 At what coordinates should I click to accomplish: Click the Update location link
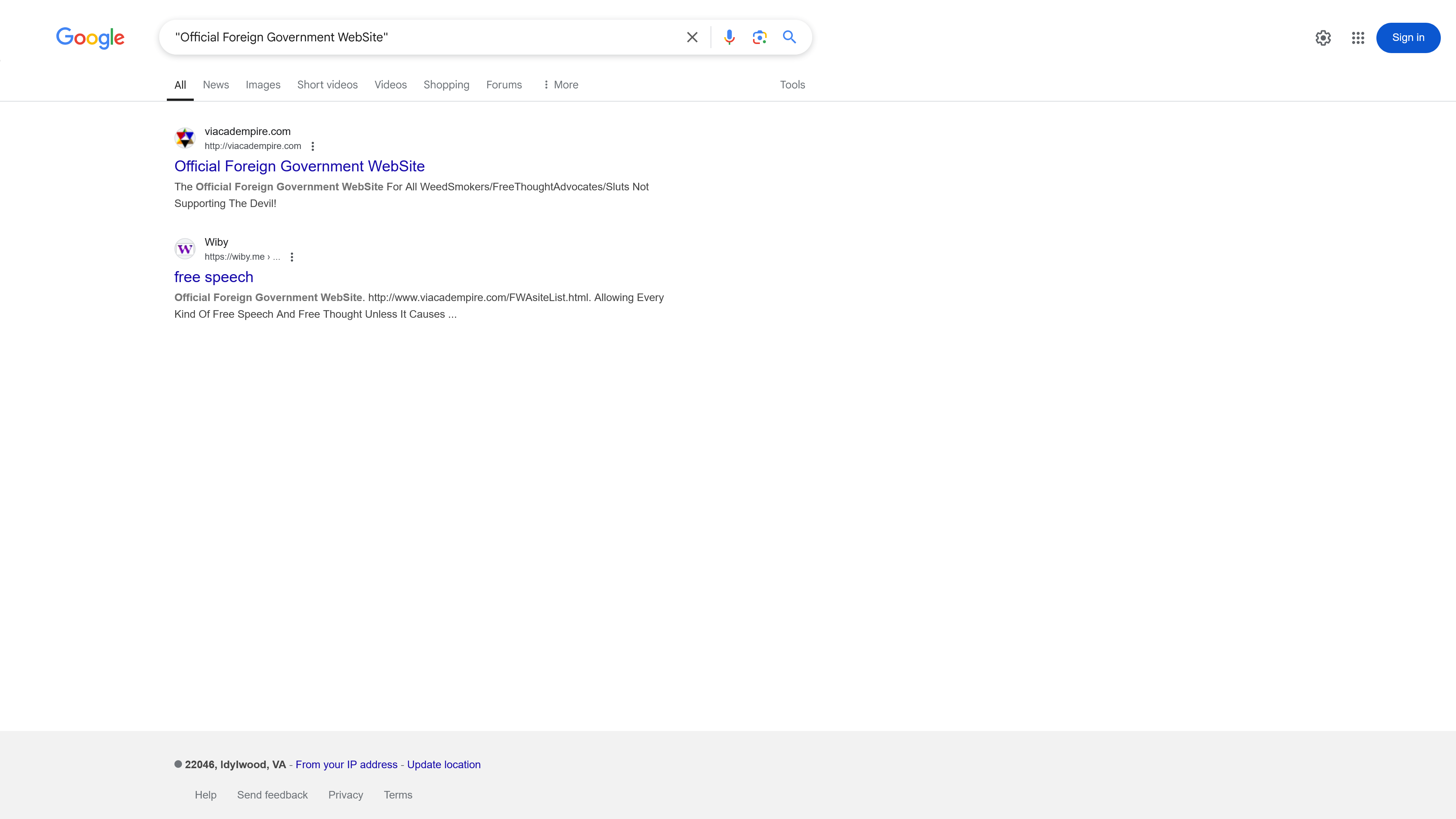pos(444,764)
